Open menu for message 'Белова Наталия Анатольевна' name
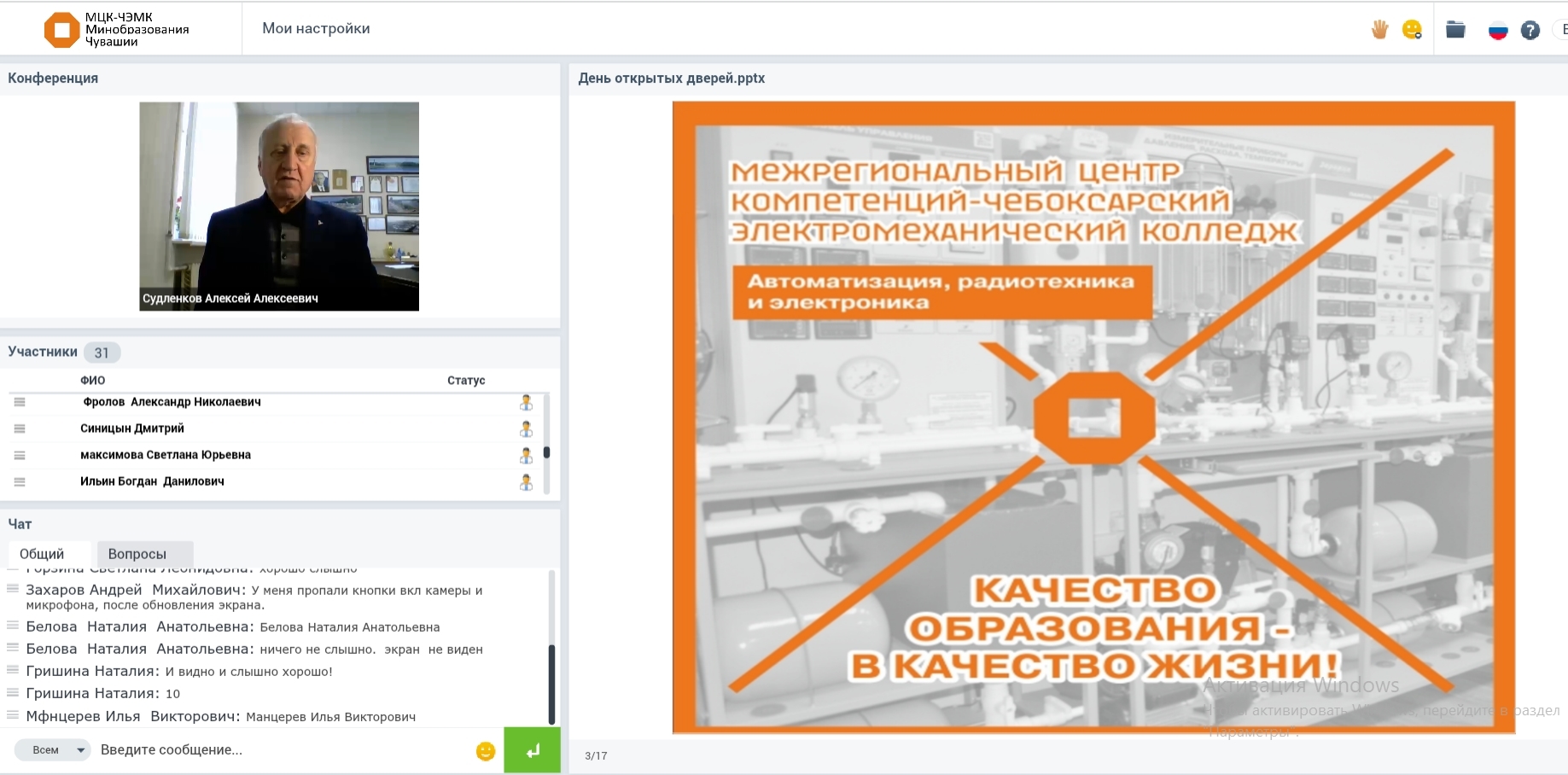This screenshot has width=1568, height=775. (x=13, y=626)
